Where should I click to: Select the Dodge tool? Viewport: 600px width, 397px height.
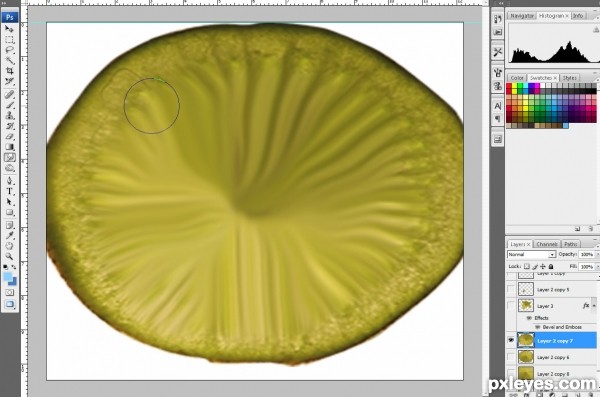[x=10, y=168]
